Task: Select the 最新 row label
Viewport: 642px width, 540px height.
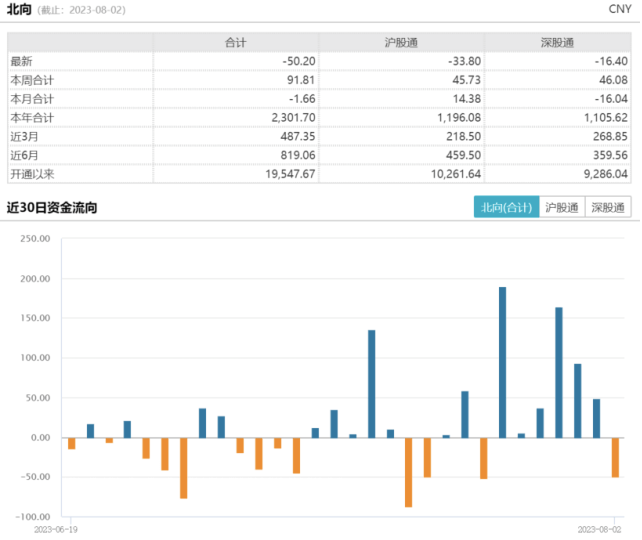Action: coord(24,62)
